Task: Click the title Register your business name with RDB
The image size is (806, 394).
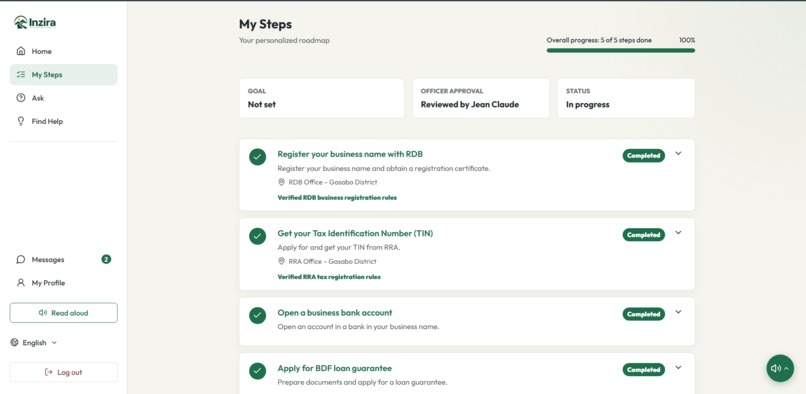Action: point(350,154)
